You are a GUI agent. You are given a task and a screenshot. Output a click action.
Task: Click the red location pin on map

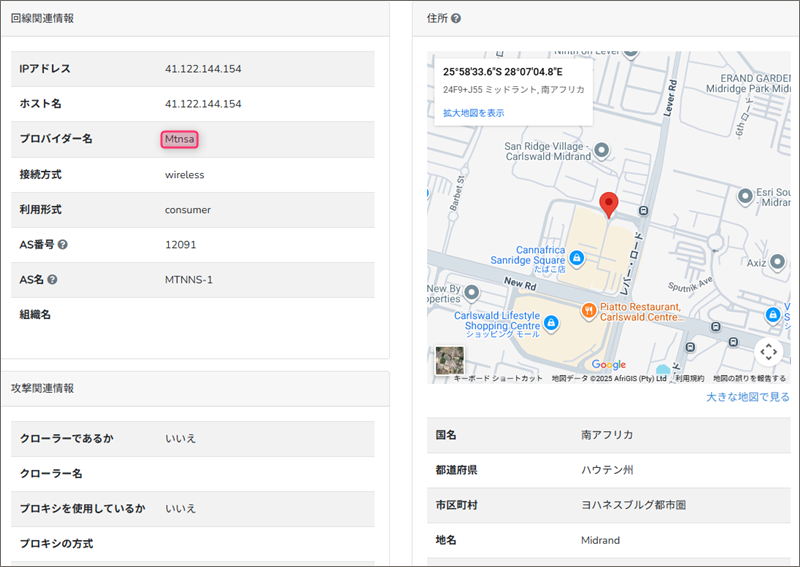608,205
